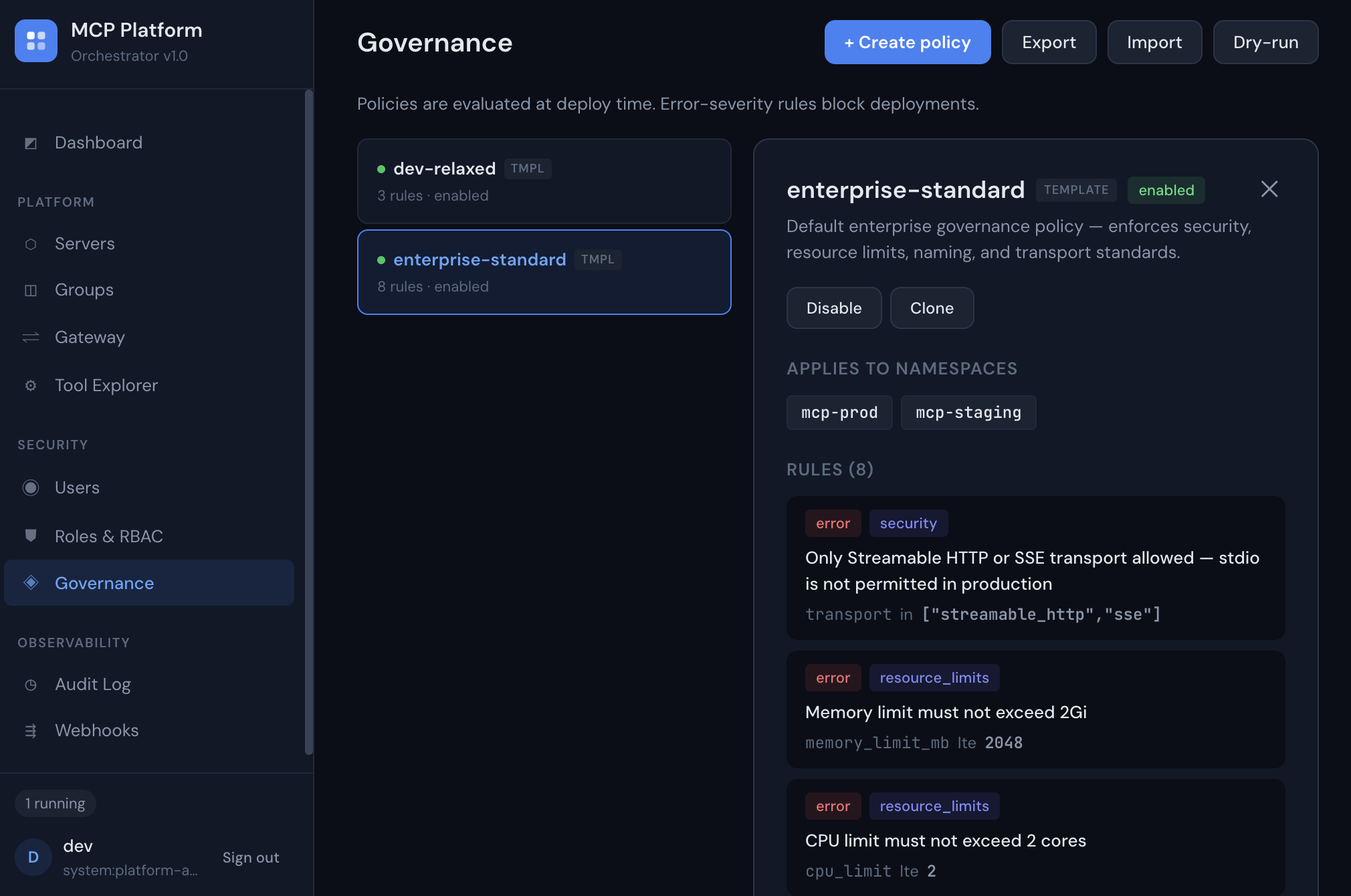Go to Servers section
Screen dimensions: 1351x896
[149, 243]
